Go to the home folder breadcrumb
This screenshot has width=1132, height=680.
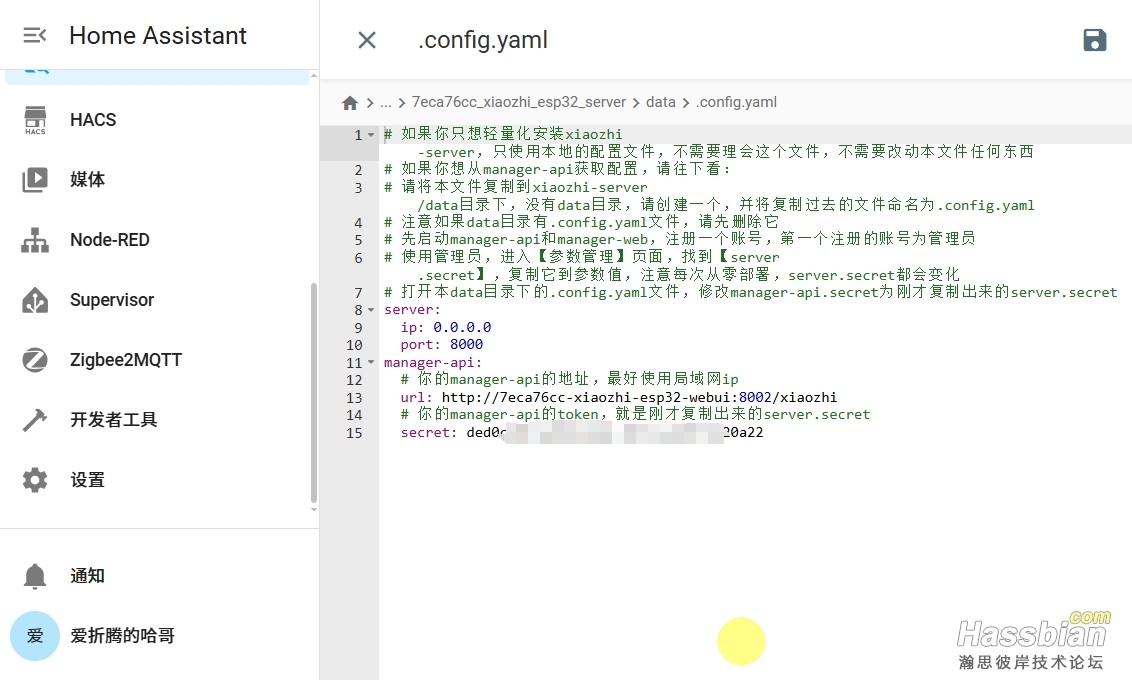coord(350,103)
